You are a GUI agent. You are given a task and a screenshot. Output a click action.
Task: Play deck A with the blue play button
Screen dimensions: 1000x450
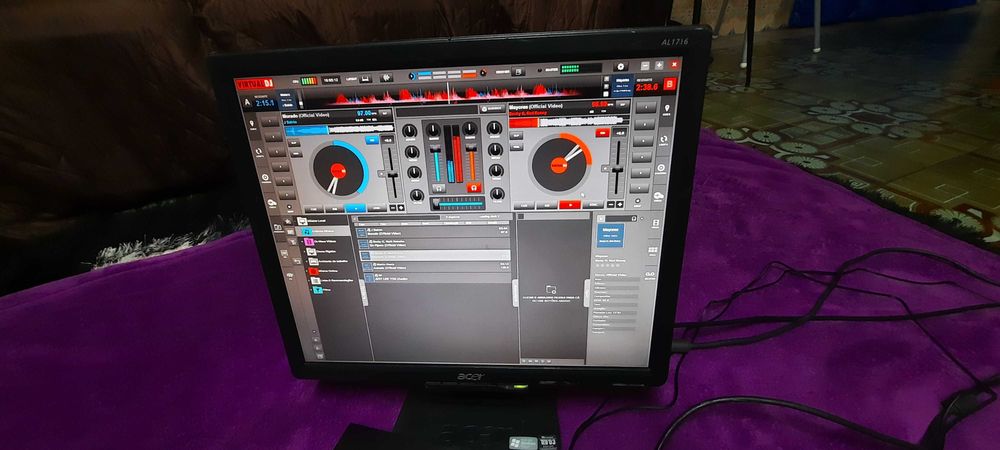[x=355, y=208]
